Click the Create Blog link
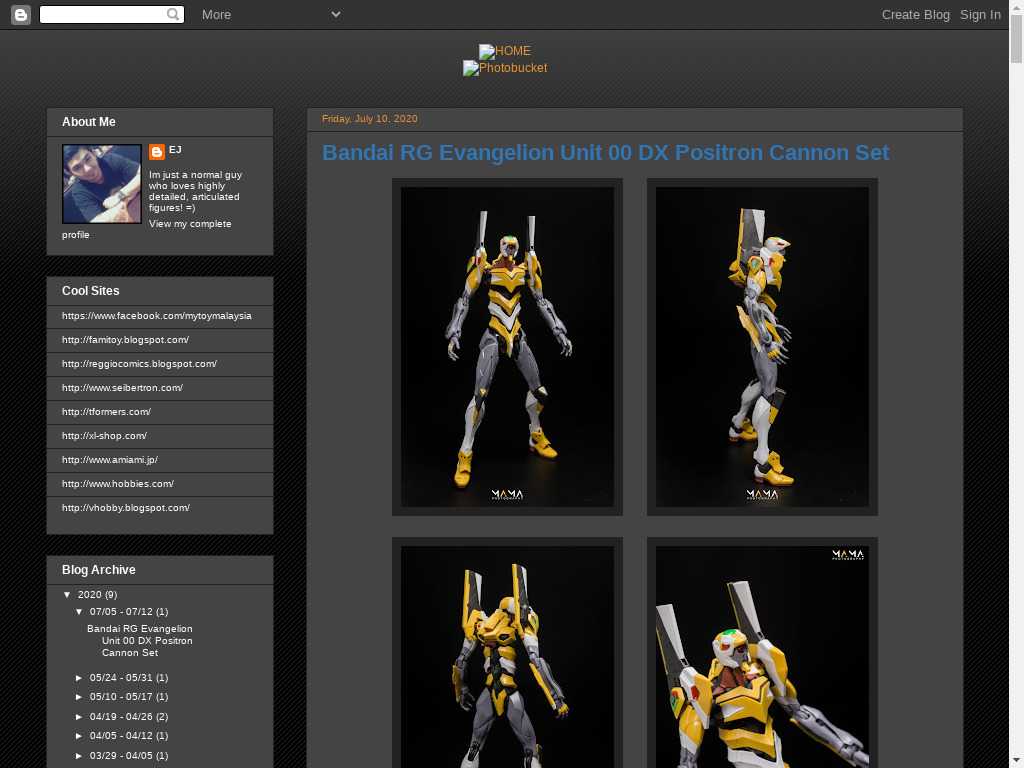Image resolution: width=1024 pixels, height=768 pixels. point(916,14)
